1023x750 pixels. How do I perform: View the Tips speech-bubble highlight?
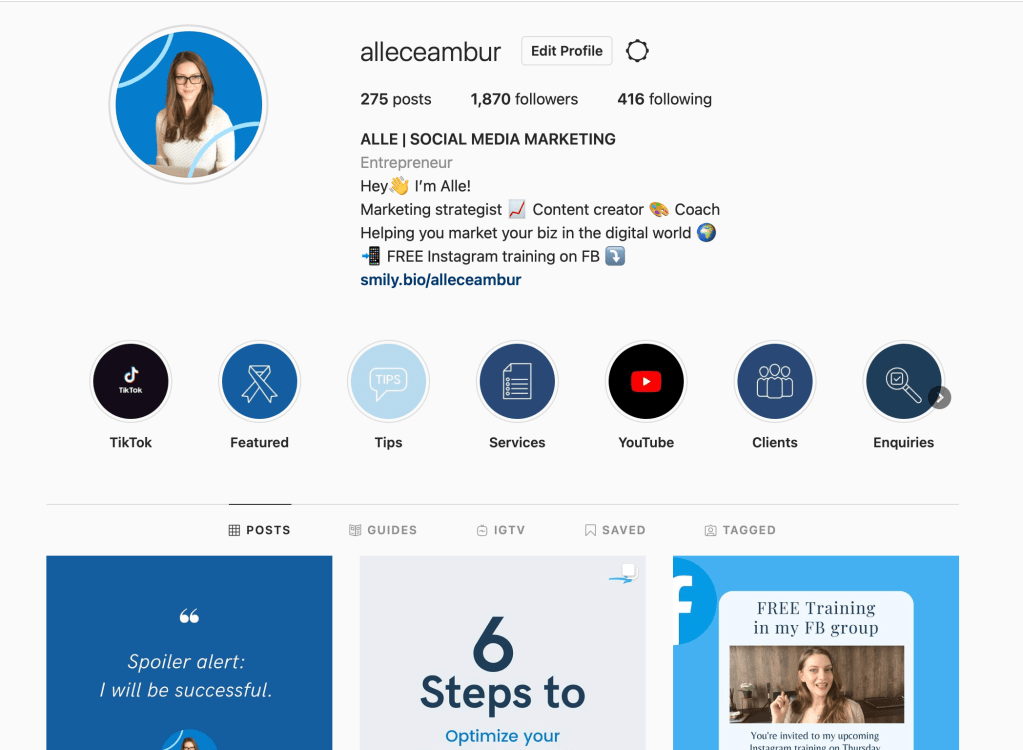click(388, 382)
